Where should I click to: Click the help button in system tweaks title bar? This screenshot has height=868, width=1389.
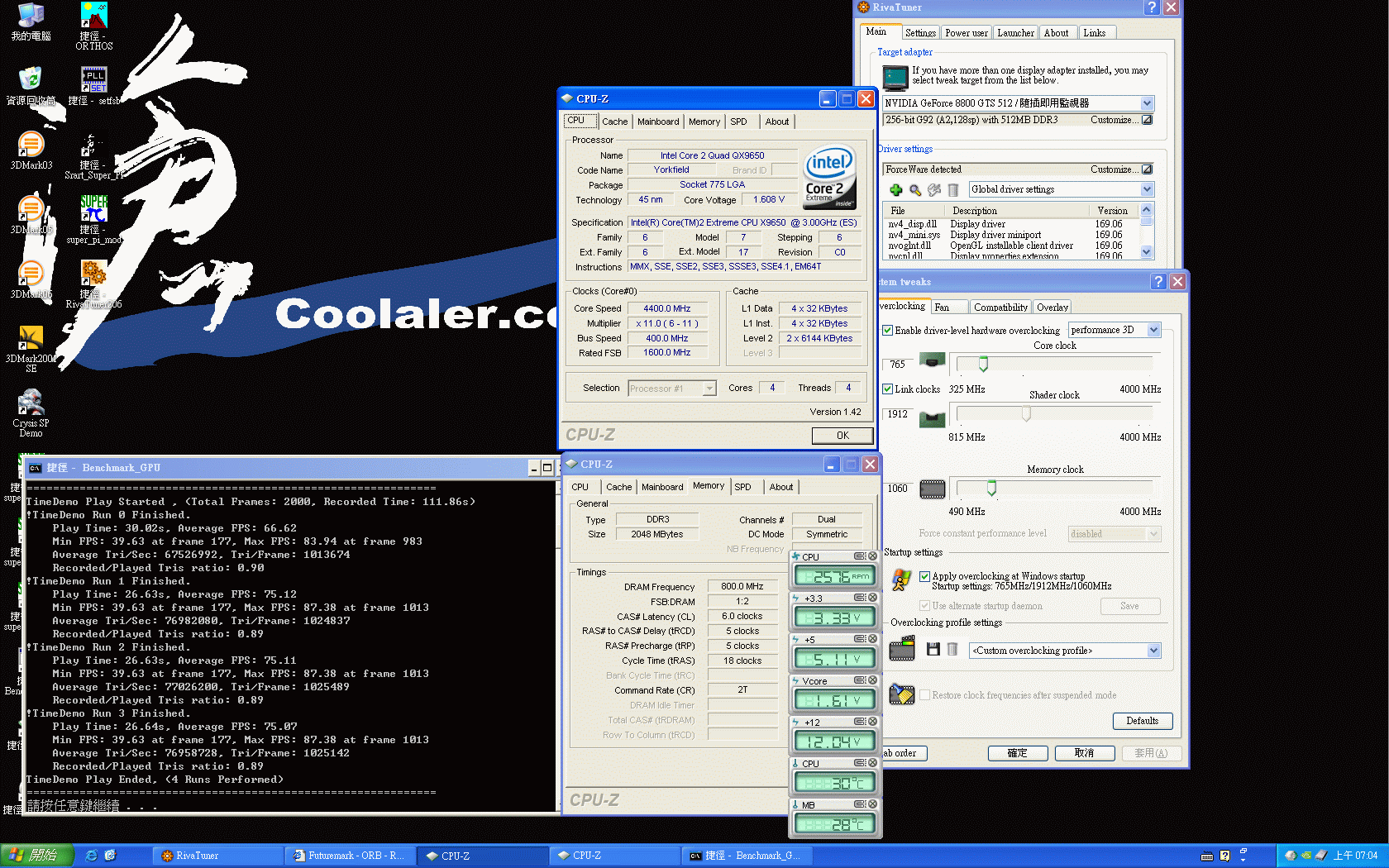(1158, 282)
